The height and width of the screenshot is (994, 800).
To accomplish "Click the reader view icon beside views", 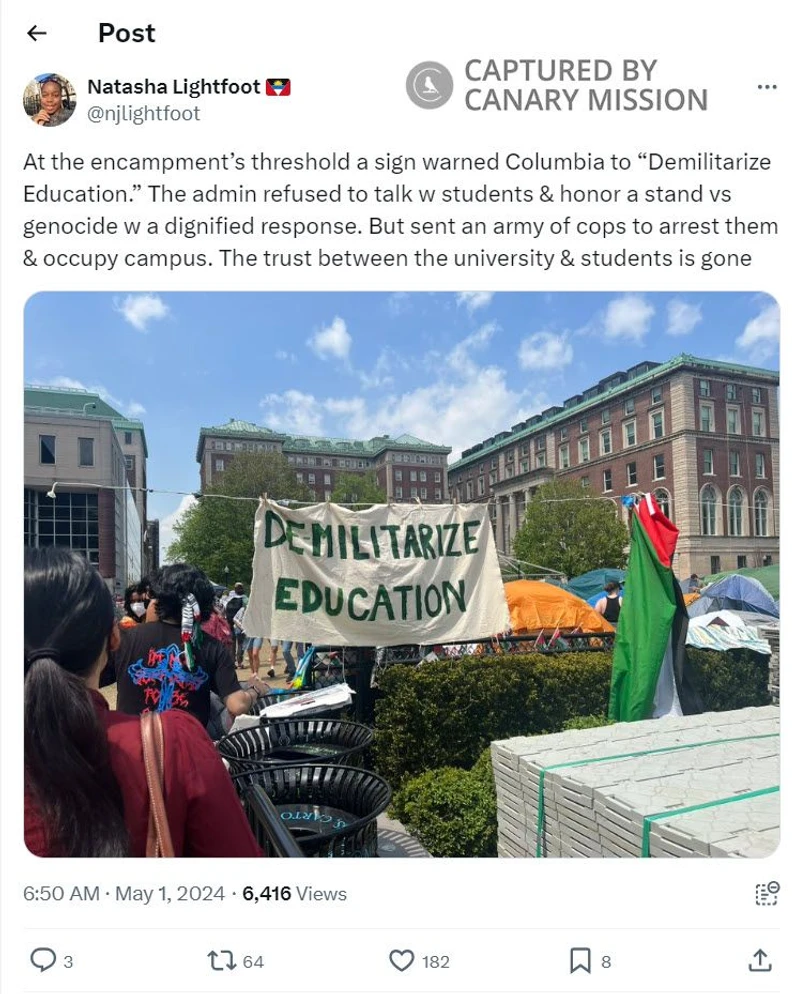I will click(x=766, y=894).
